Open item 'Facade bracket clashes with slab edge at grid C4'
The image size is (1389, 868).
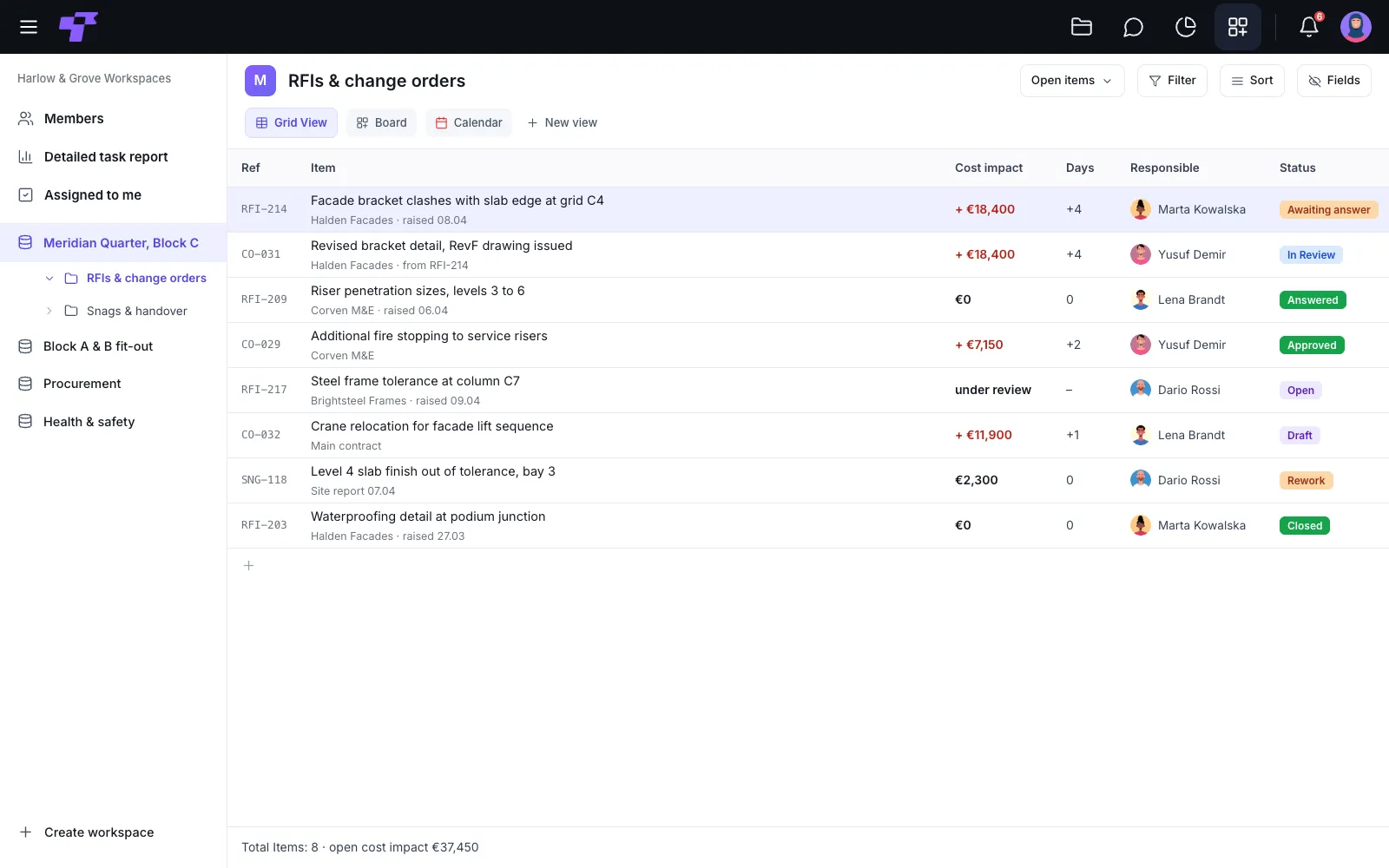click(458, 201)
